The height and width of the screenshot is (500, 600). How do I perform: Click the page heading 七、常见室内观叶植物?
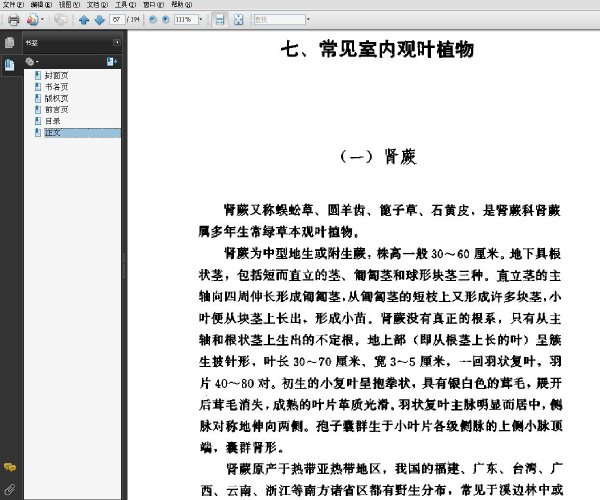[x=378, y=49]
